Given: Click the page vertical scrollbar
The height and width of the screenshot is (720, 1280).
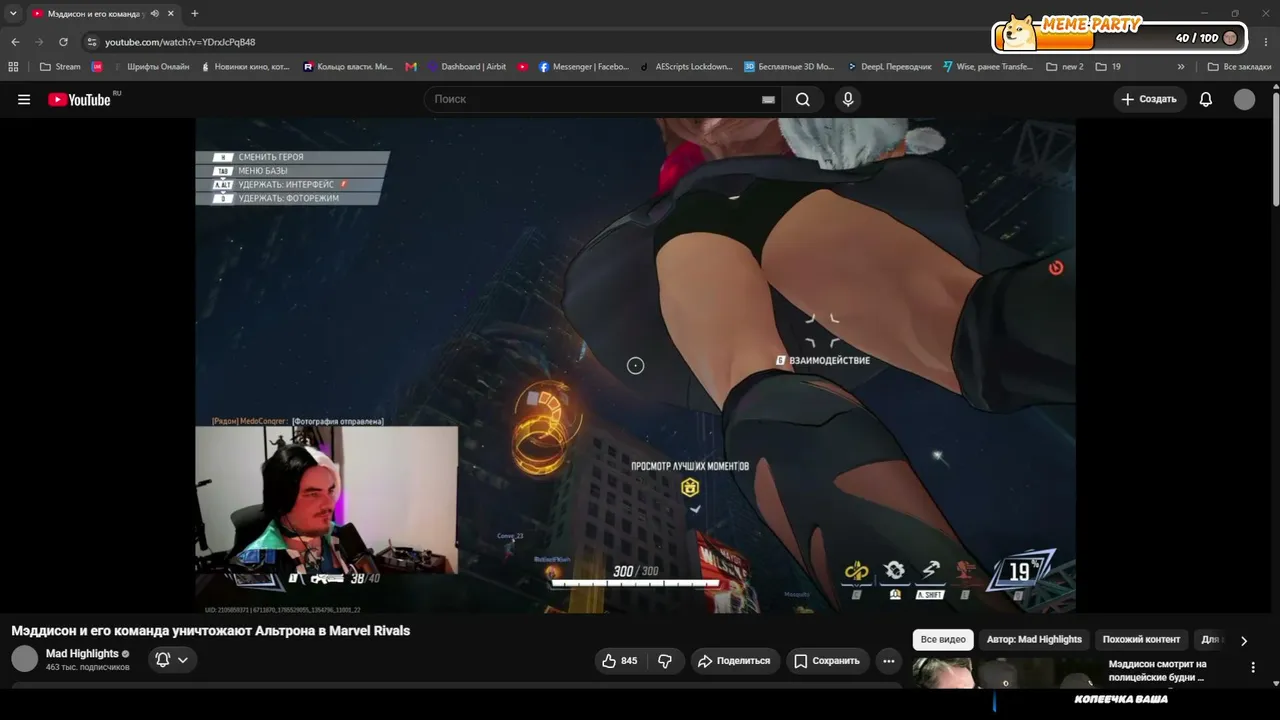Looking at the screenshot, I should click(x=1276, y=150).
